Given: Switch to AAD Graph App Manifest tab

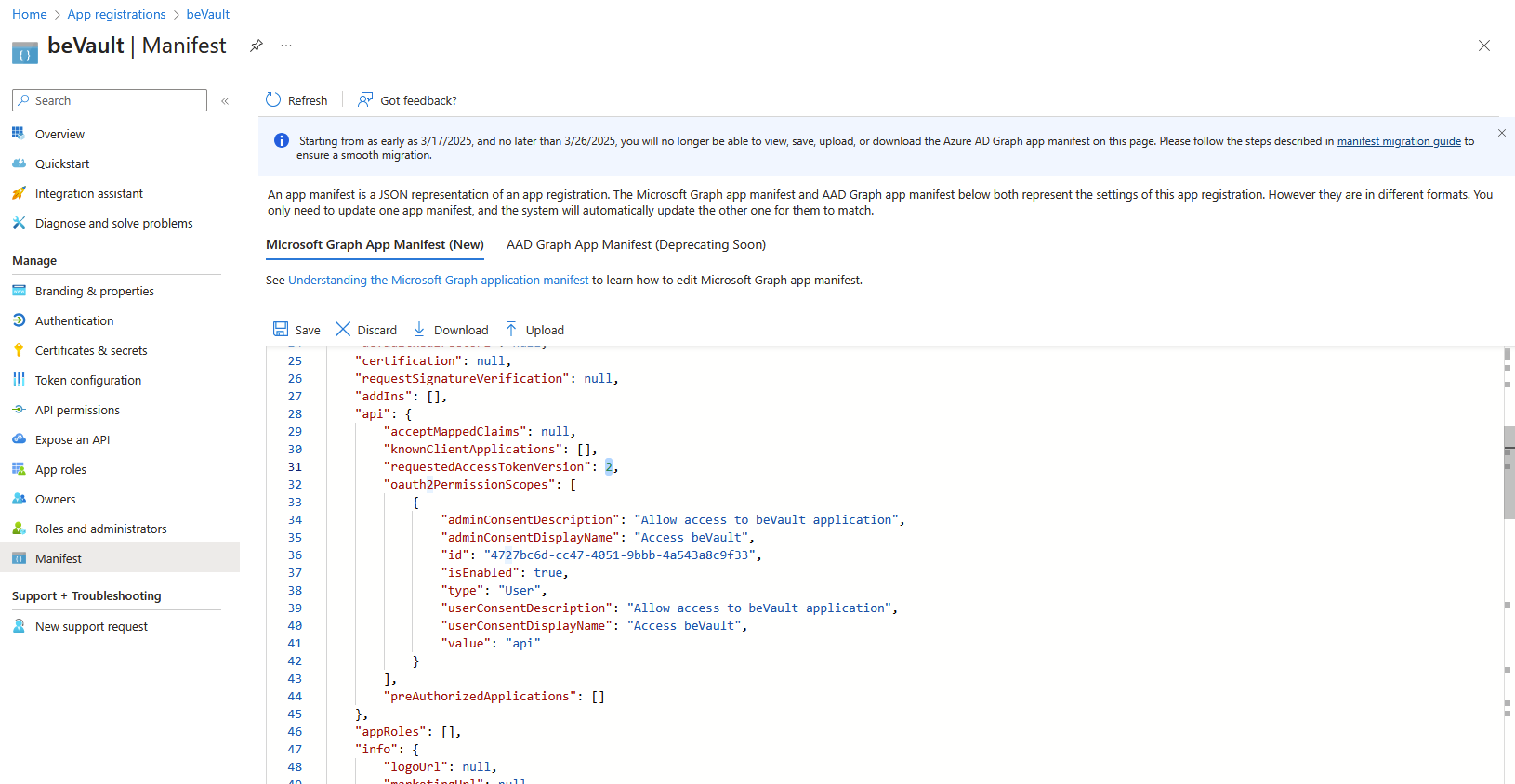Looking at the screenshot, I should 636,245.
